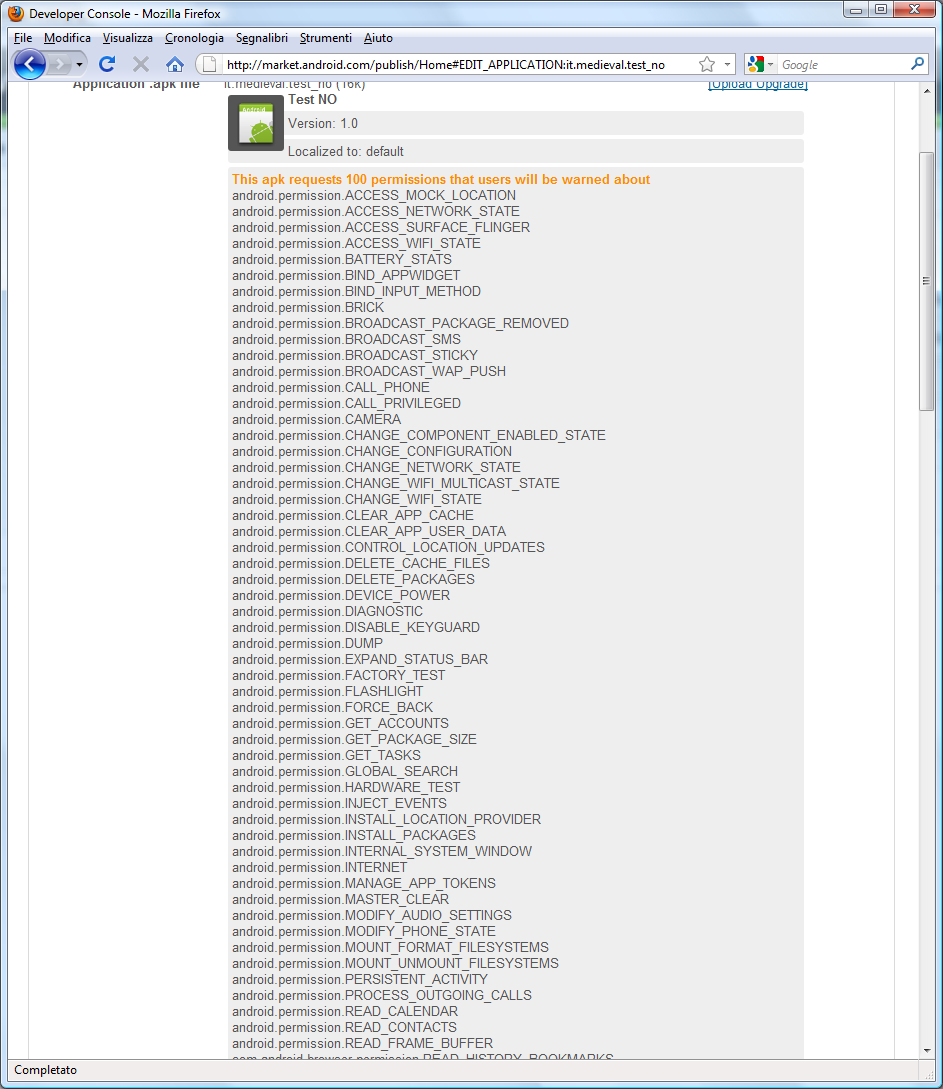Expand the address bar URL history dropdown
Screen dimensions: 943x1089
click(x=727, y=65)
